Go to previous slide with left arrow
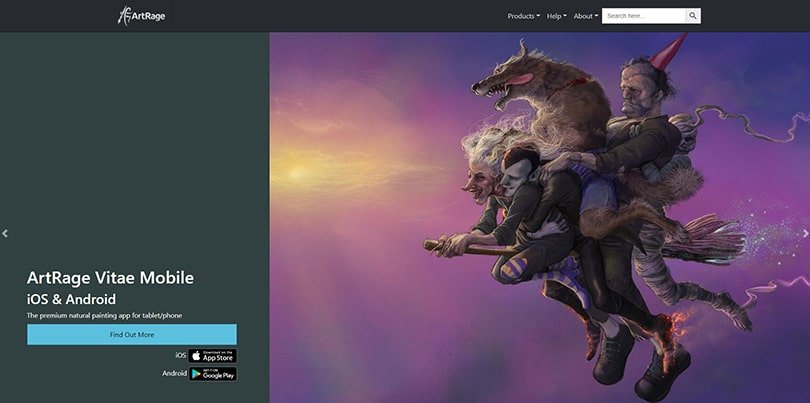This screenshot has height=403, width=810. click(5, 234)
